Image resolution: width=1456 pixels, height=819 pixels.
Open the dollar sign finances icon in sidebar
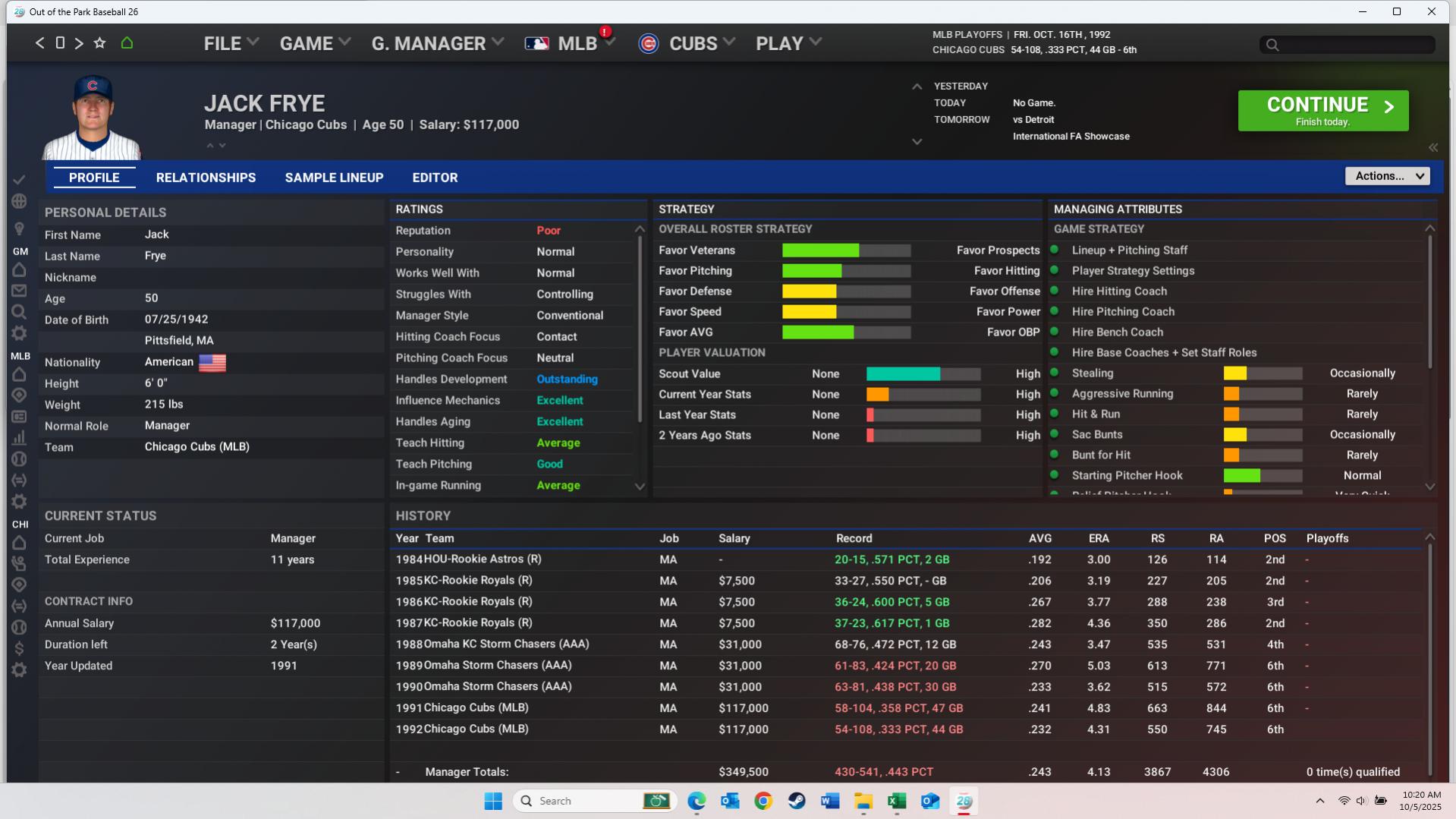(x=20, y=648)
